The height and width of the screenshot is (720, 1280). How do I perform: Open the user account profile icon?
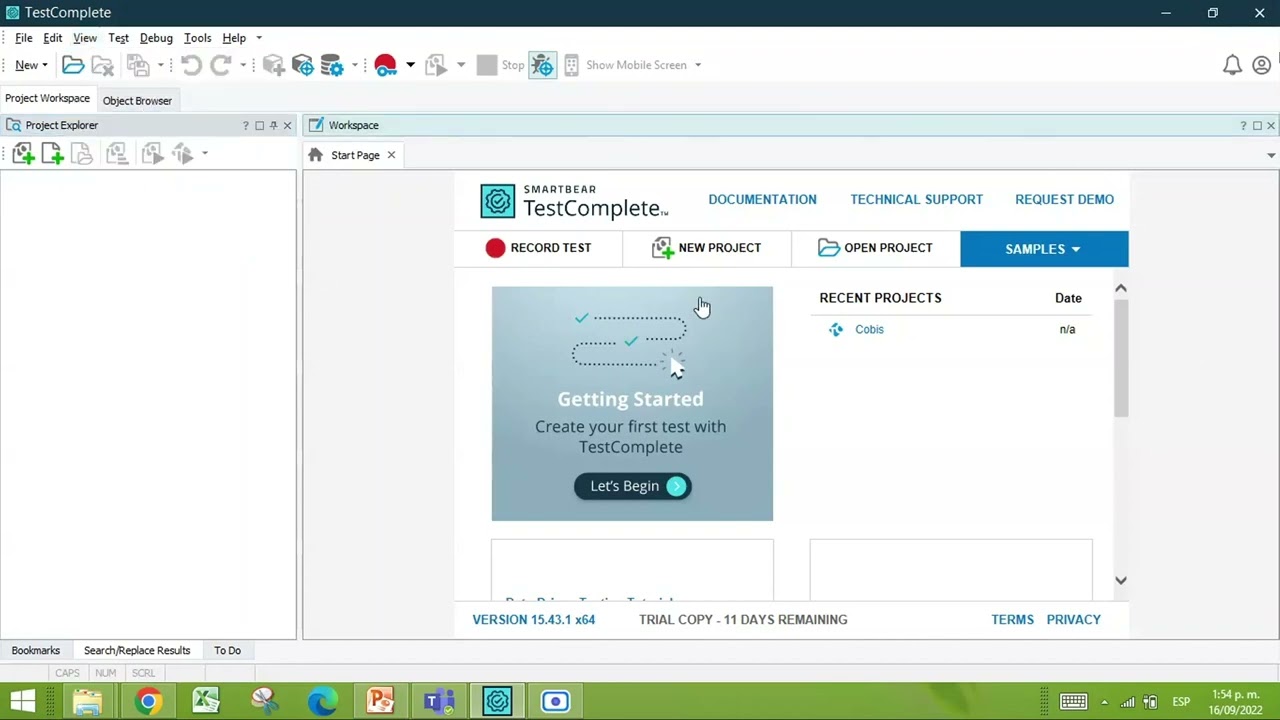pos(1261,65)
